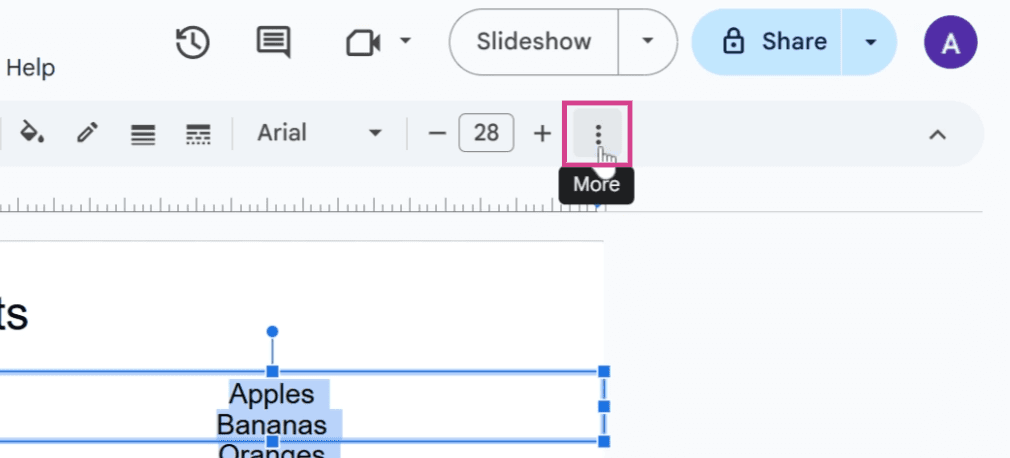
Task: Expand the Share options arrow
Action: tap(870, 43)
